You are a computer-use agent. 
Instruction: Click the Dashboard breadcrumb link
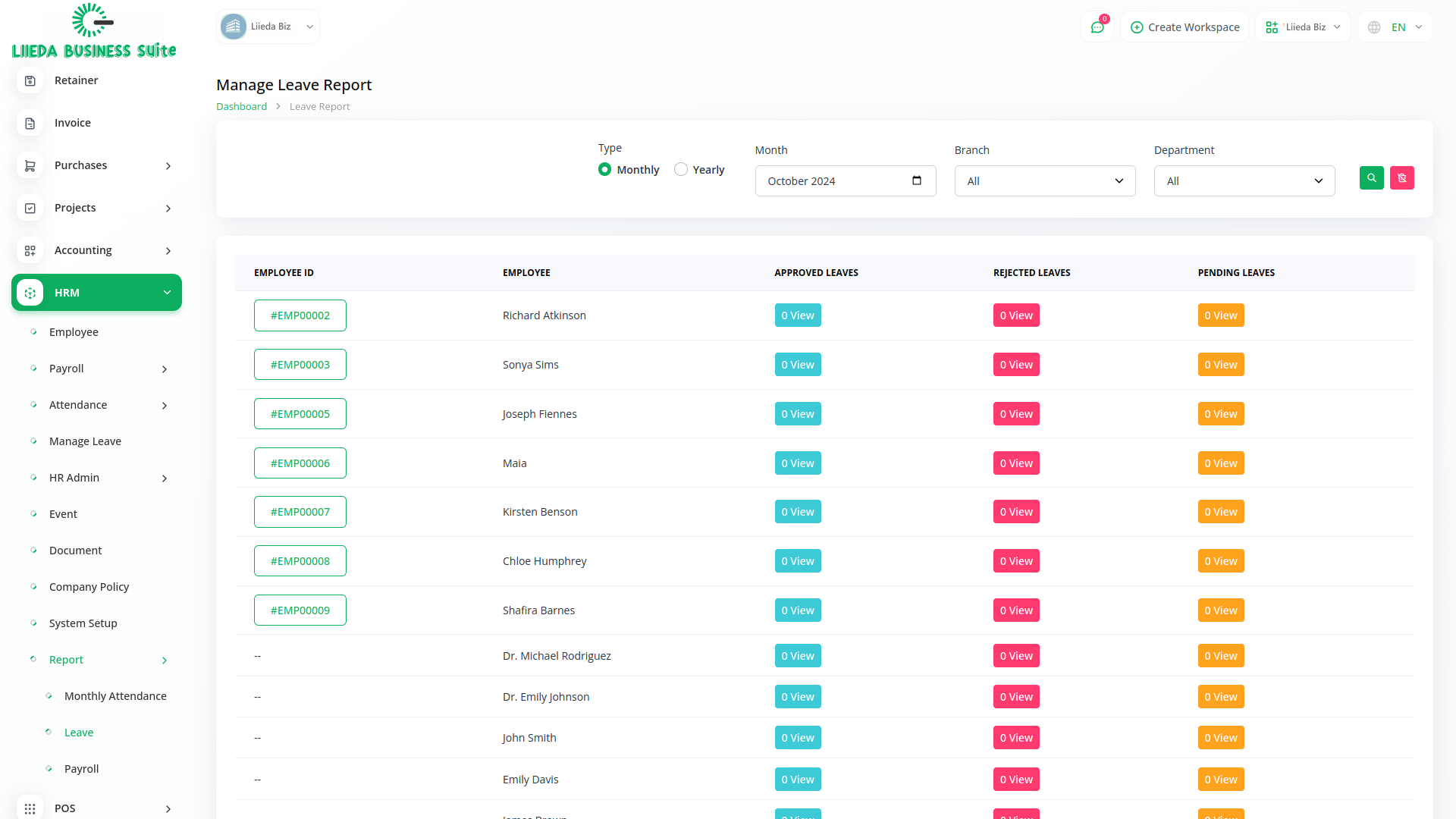click(x=241, y=107)
